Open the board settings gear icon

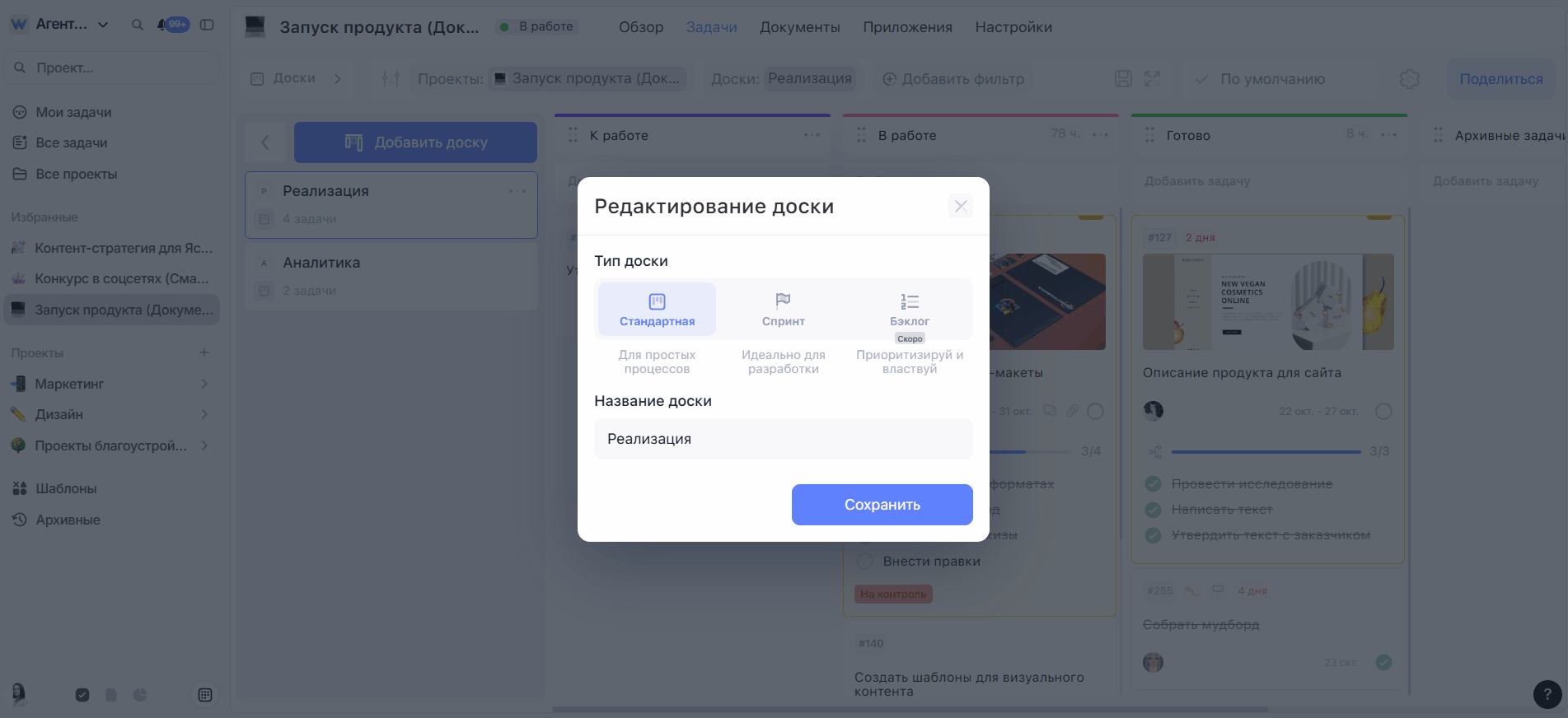click(x=1409, y=79)
